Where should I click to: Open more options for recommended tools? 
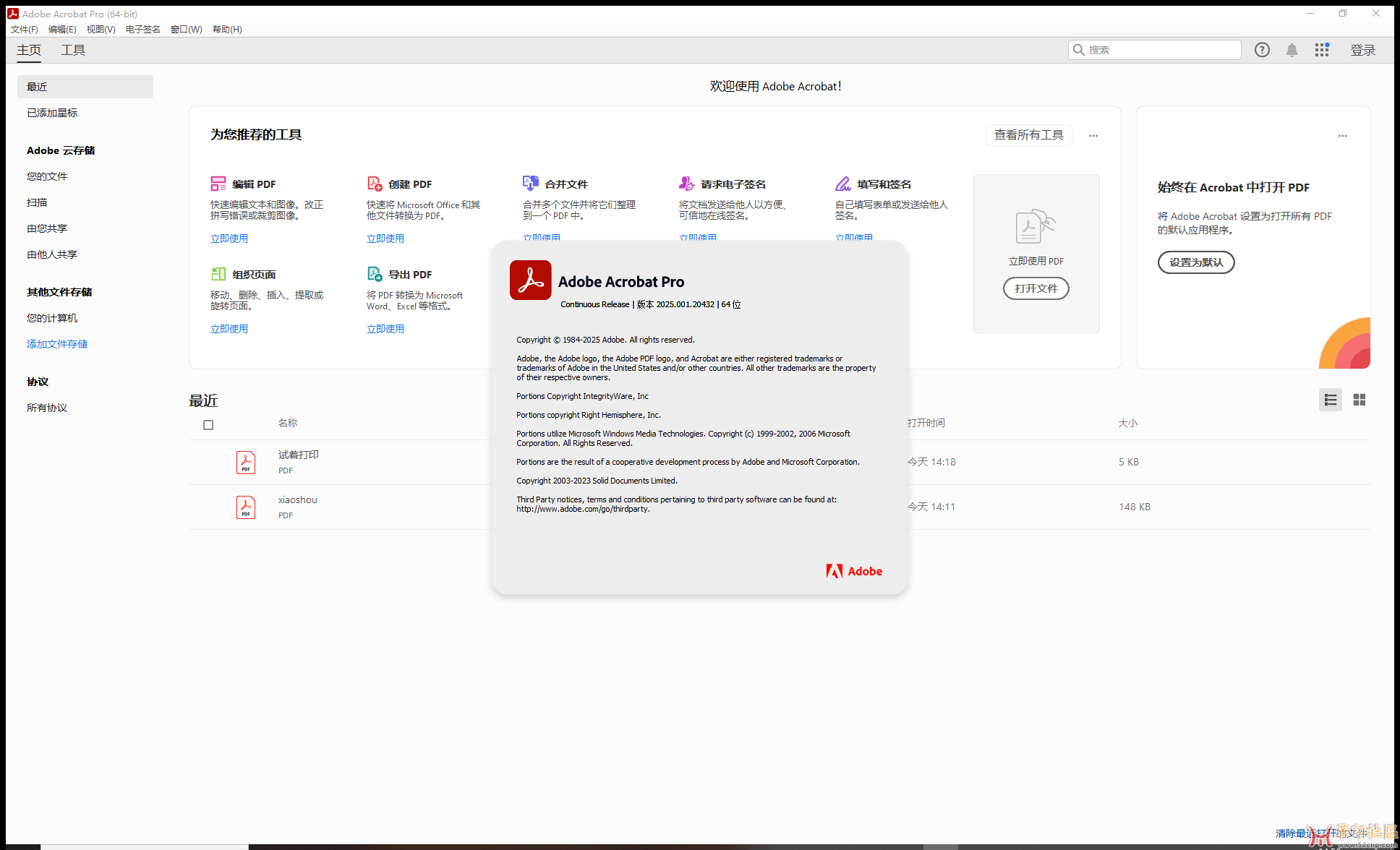pos(1093,136)
